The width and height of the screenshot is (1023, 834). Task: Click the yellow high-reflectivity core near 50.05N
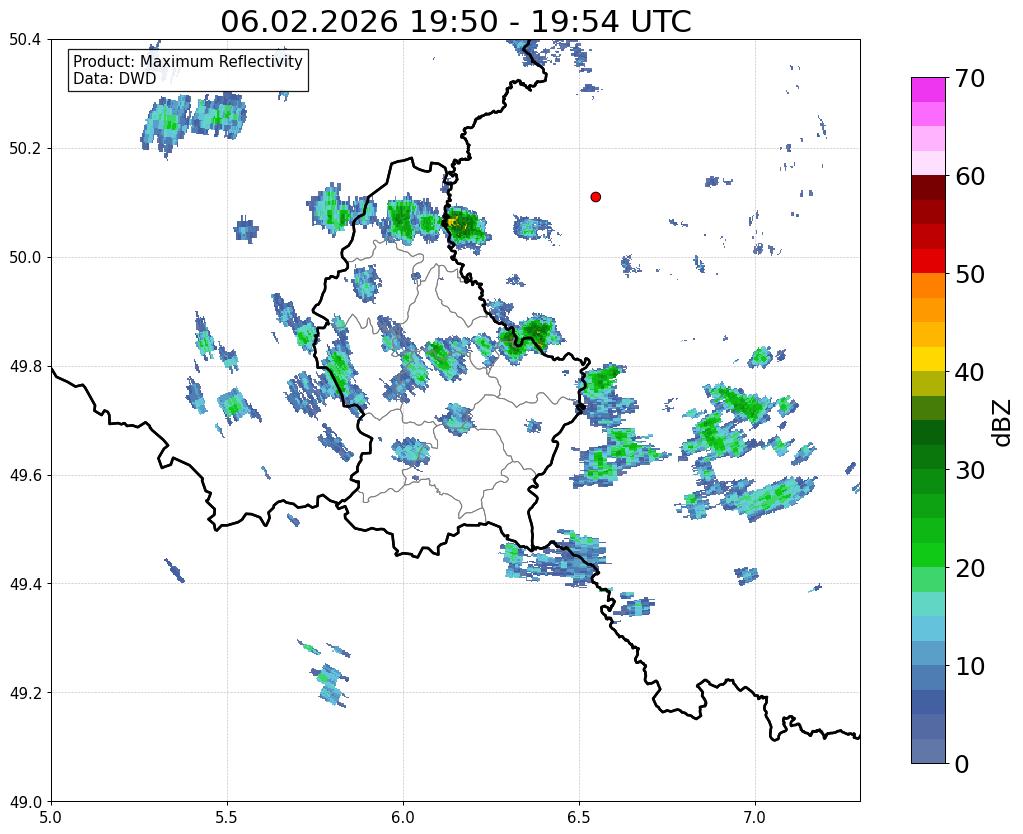click(x=452, y=223)
